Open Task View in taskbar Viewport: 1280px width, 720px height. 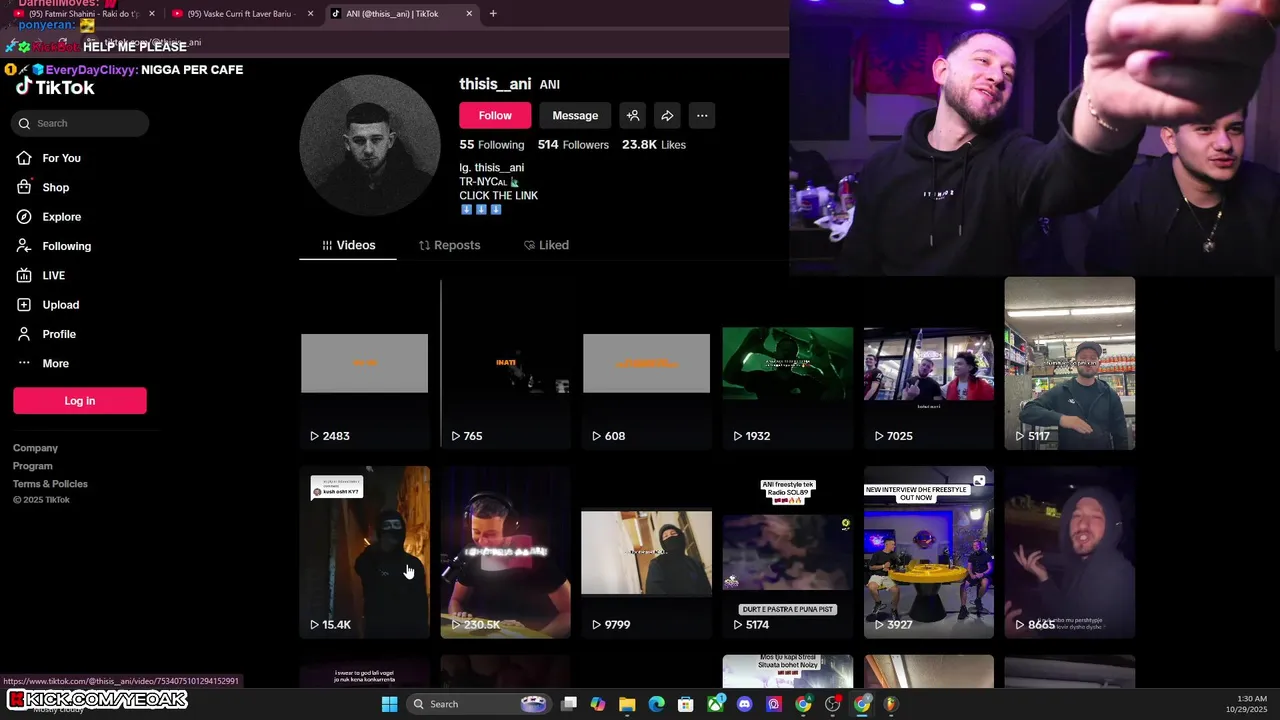click(x=569, y=704)
